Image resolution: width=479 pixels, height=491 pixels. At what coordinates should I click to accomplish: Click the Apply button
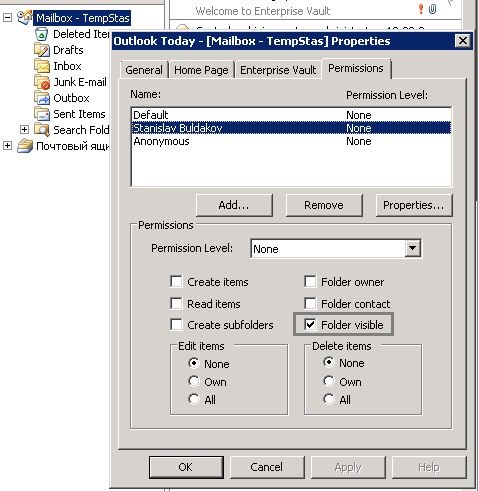click(348, 467)
